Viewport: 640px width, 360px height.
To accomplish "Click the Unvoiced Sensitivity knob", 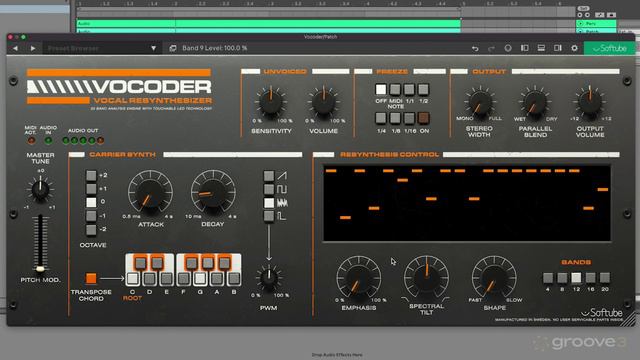I will (x=271, y=102).
